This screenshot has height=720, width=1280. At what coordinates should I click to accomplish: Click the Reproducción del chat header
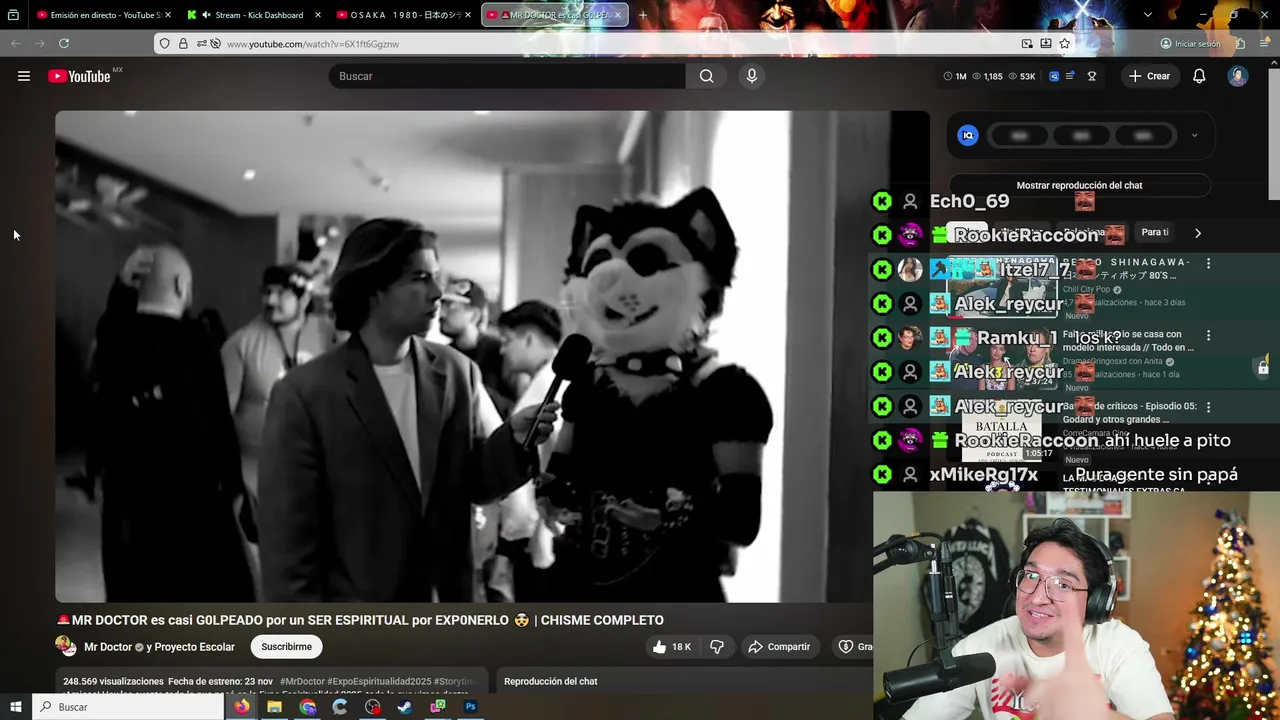551,681
